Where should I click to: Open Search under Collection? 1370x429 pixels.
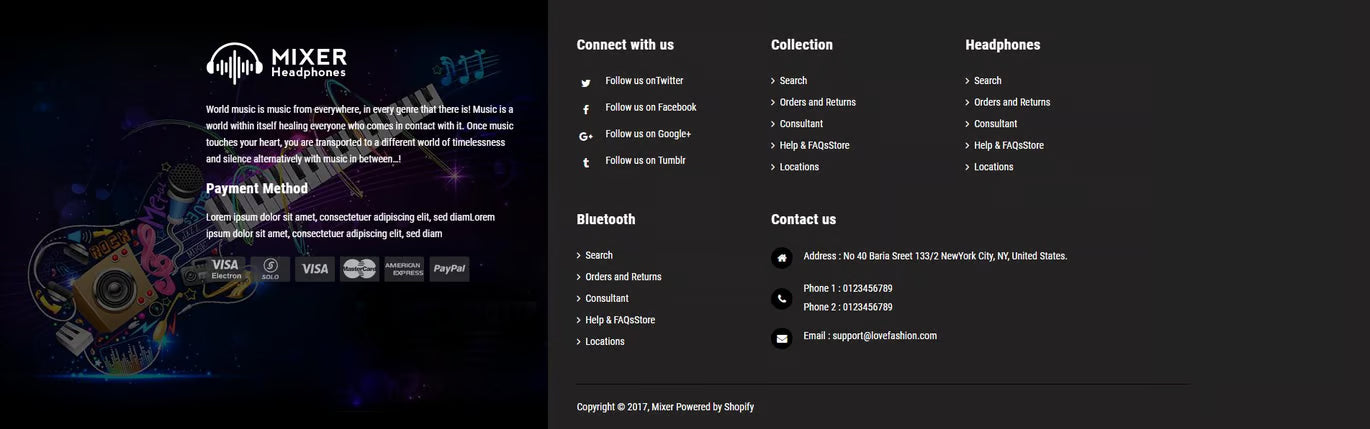pyautogui.click(x=793, y=81)
